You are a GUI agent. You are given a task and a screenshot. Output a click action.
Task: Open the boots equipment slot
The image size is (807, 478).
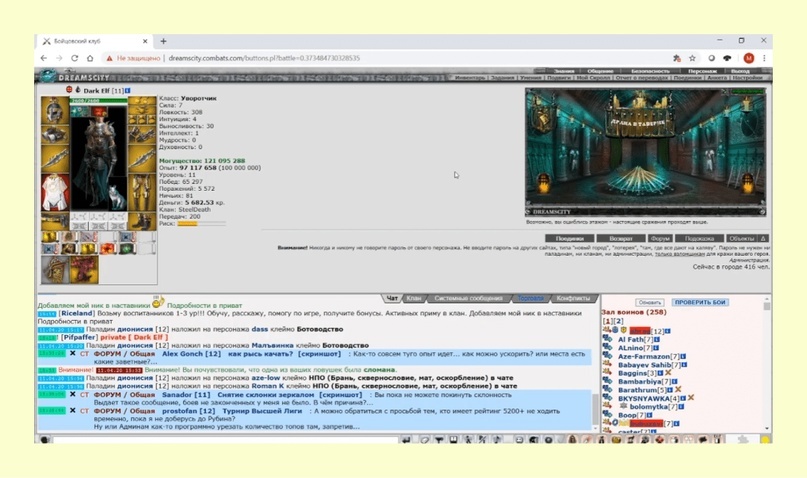tap(142, 222)
